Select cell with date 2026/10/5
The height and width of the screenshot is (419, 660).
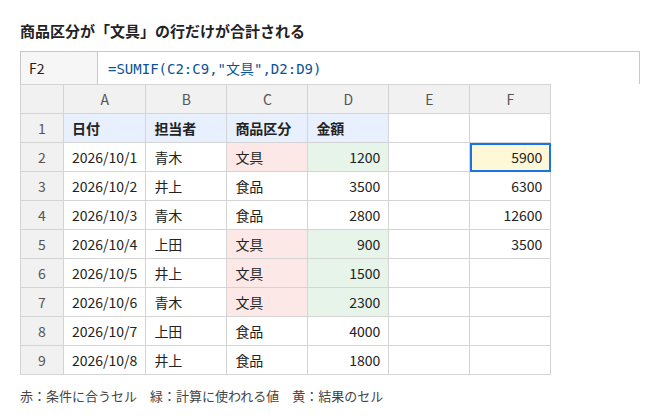pos(104,274)
